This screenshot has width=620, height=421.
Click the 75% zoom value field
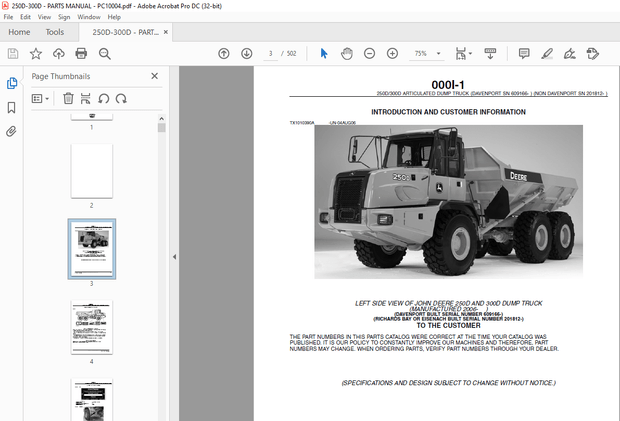point(421,53)
